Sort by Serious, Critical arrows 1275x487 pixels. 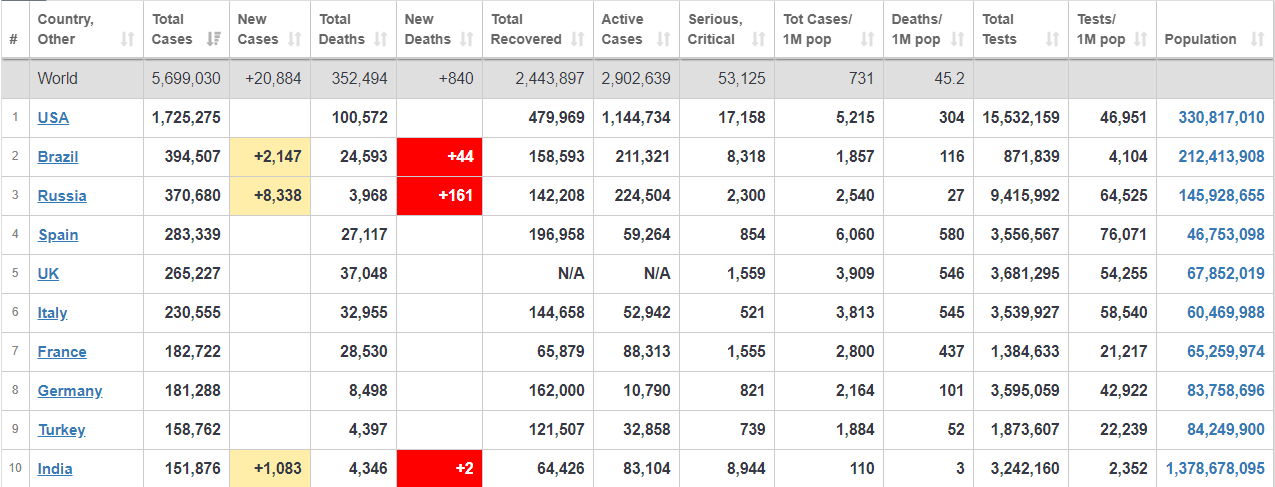coord(758,39)
